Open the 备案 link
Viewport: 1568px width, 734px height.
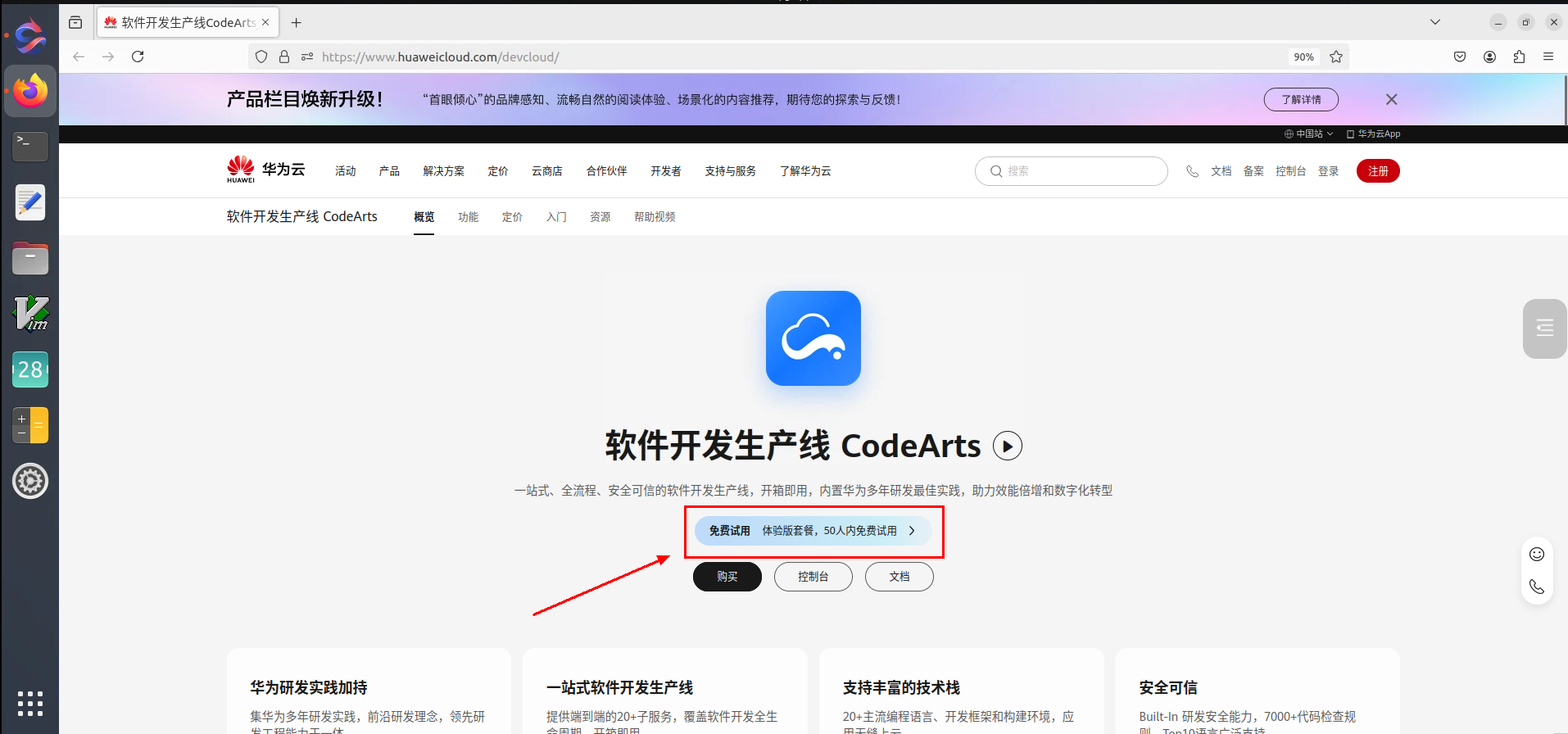(1253, 171)
